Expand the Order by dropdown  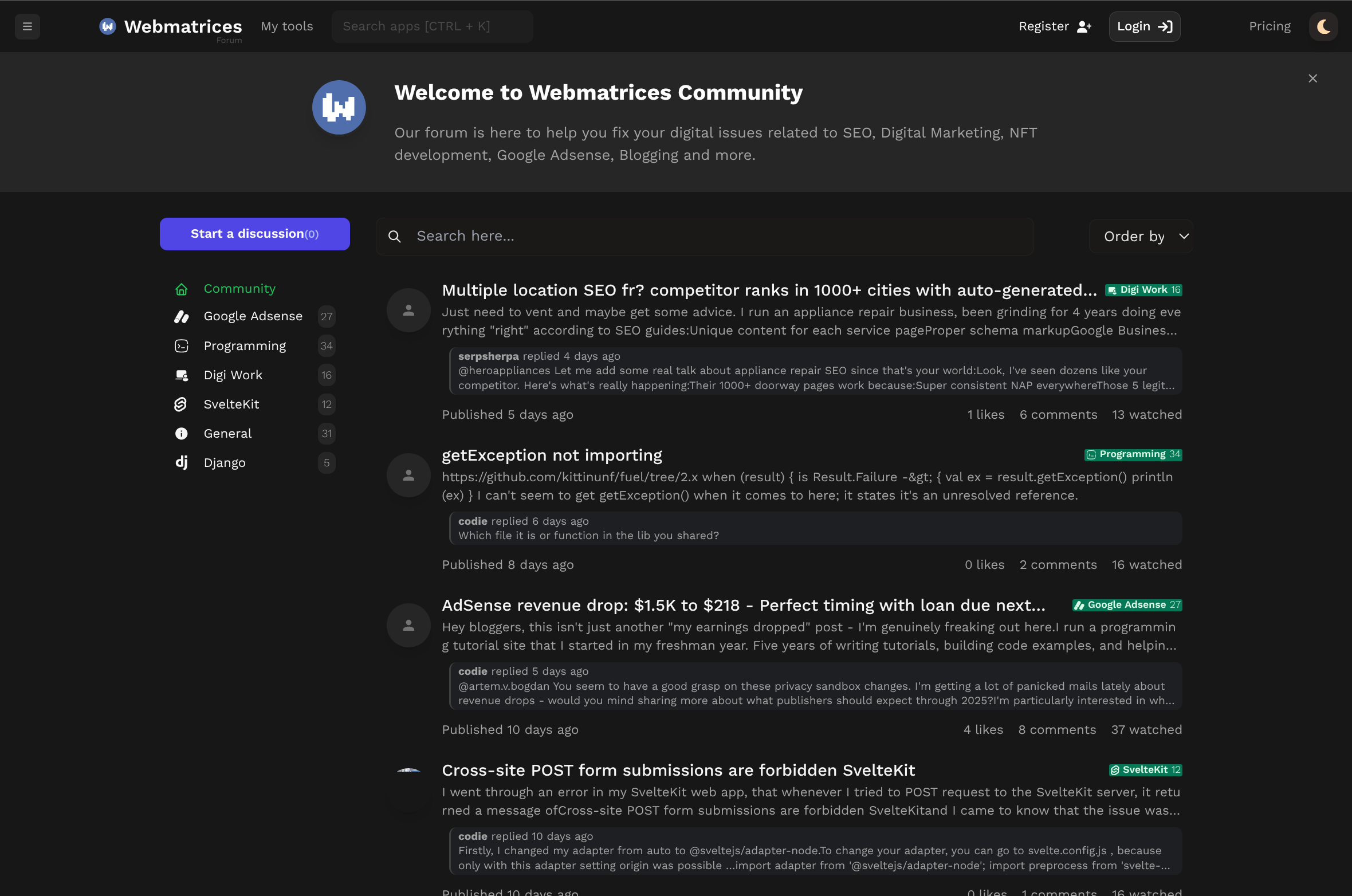pos(1141,236)
